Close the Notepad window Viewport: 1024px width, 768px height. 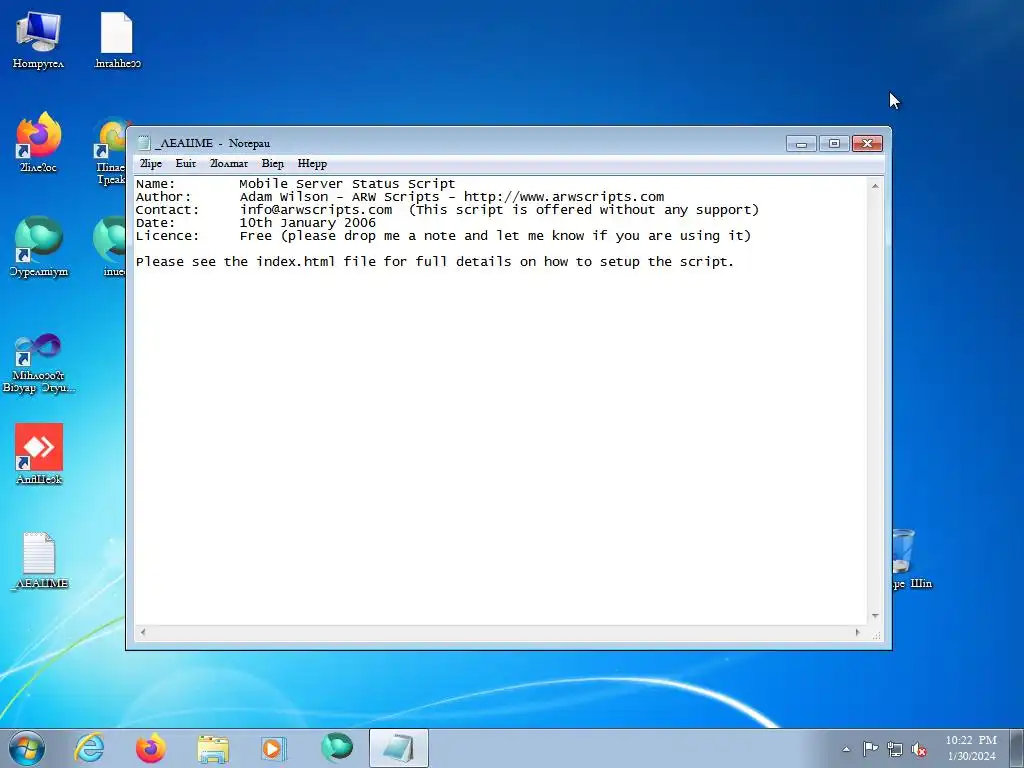[x=867, y=144]
